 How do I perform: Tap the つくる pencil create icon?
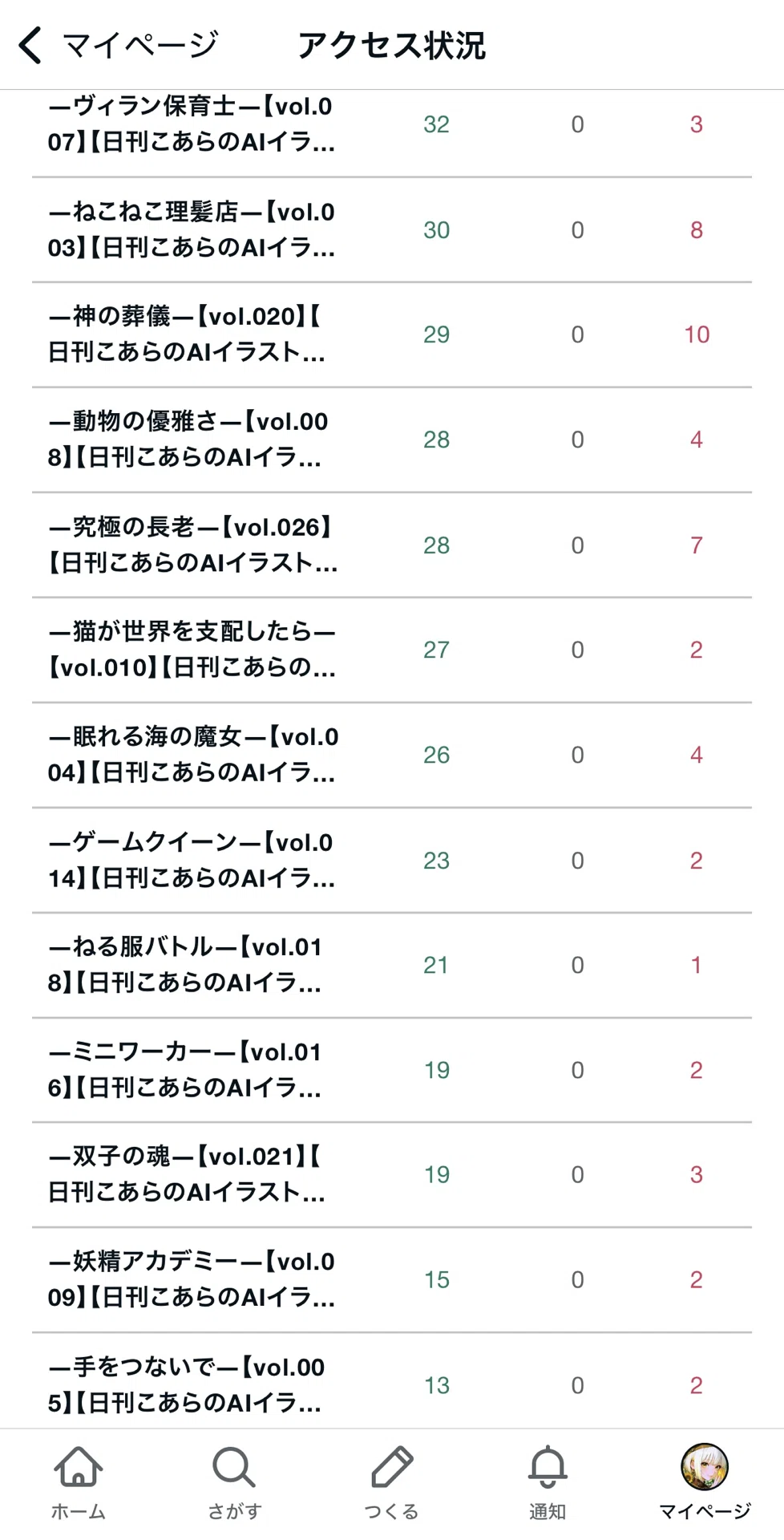click(x=392, y=1468)
